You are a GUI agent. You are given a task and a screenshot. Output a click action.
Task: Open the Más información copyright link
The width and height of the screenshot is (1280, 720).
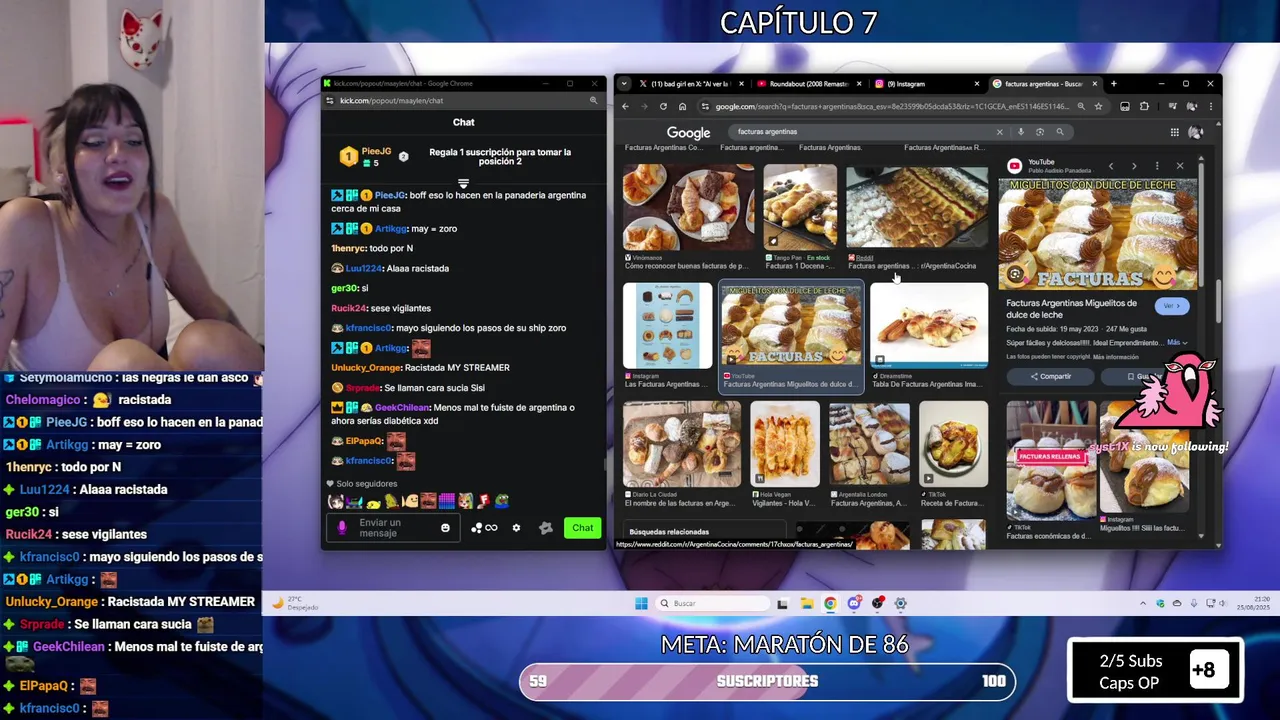pyautogui.click(x=1115, y=357)
